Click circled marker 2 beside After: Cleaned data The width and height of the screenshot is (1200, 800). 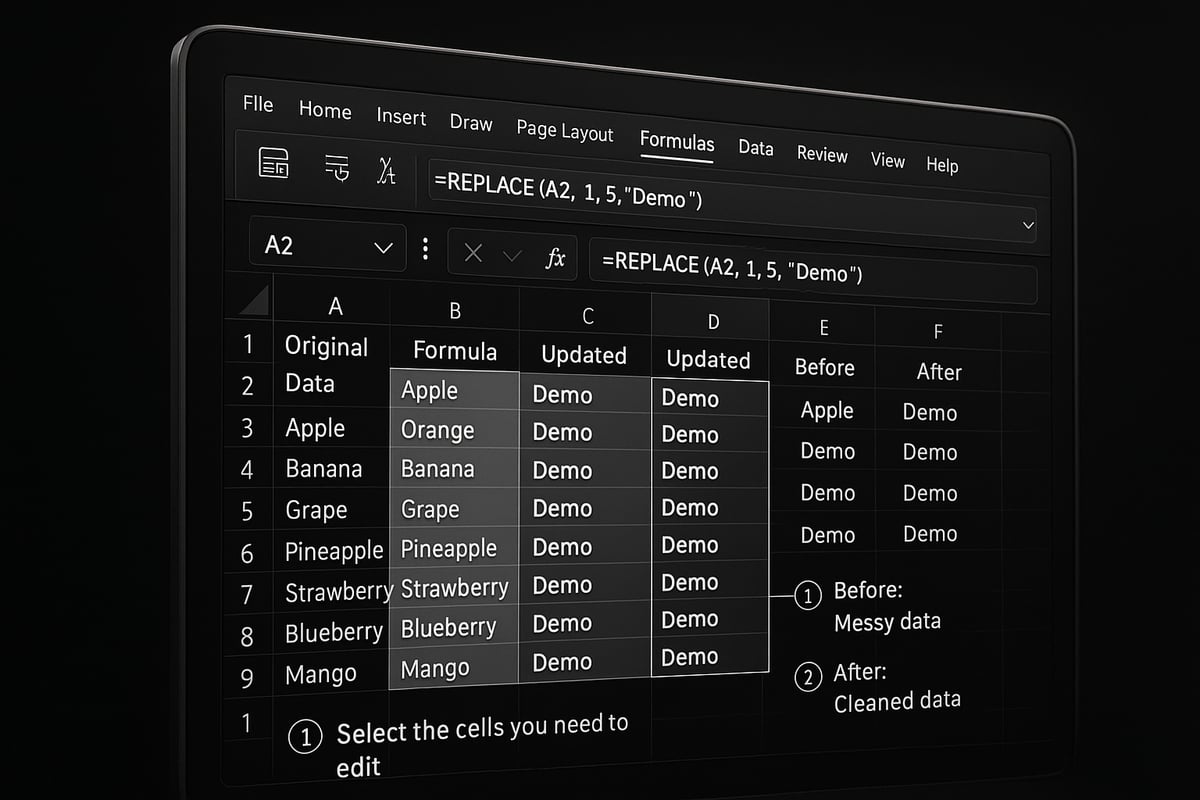808,677
